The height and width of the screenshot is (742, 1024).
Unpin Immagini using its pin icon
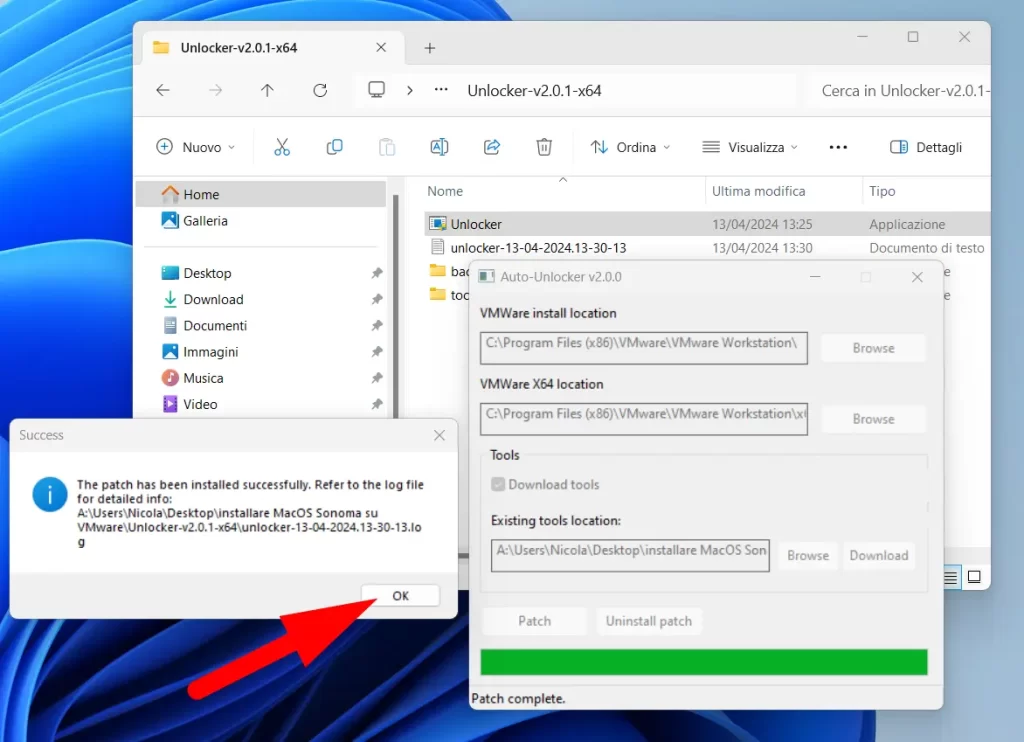377,351
